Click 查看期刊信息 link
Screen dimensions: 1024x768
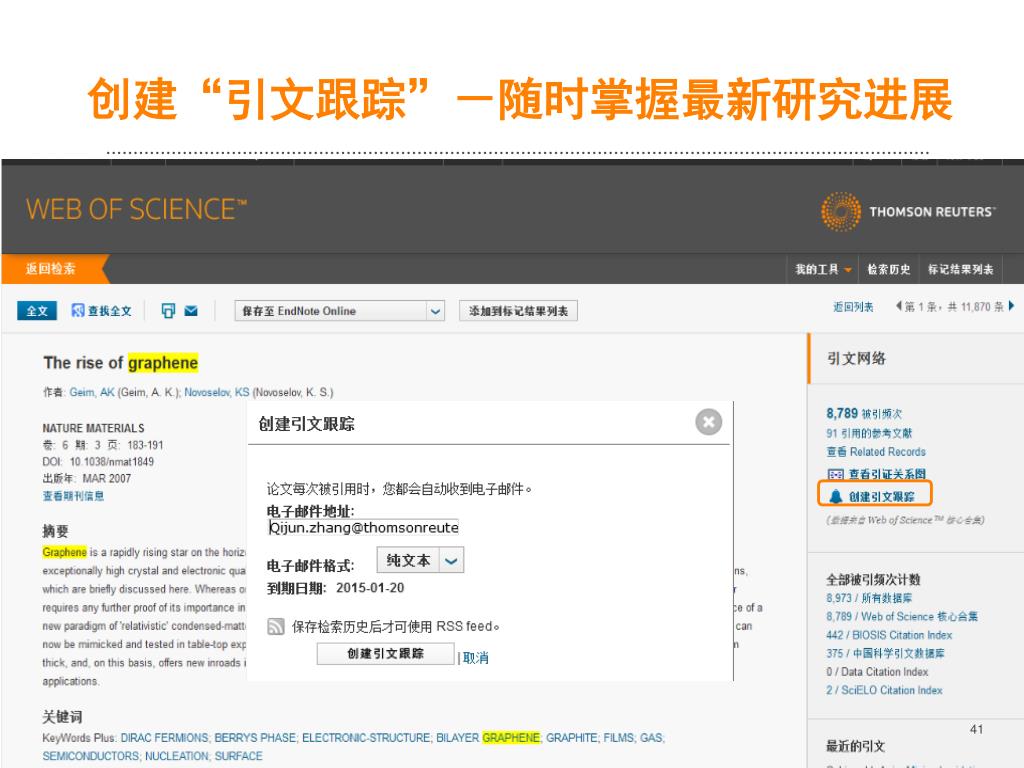pos(73,496)
